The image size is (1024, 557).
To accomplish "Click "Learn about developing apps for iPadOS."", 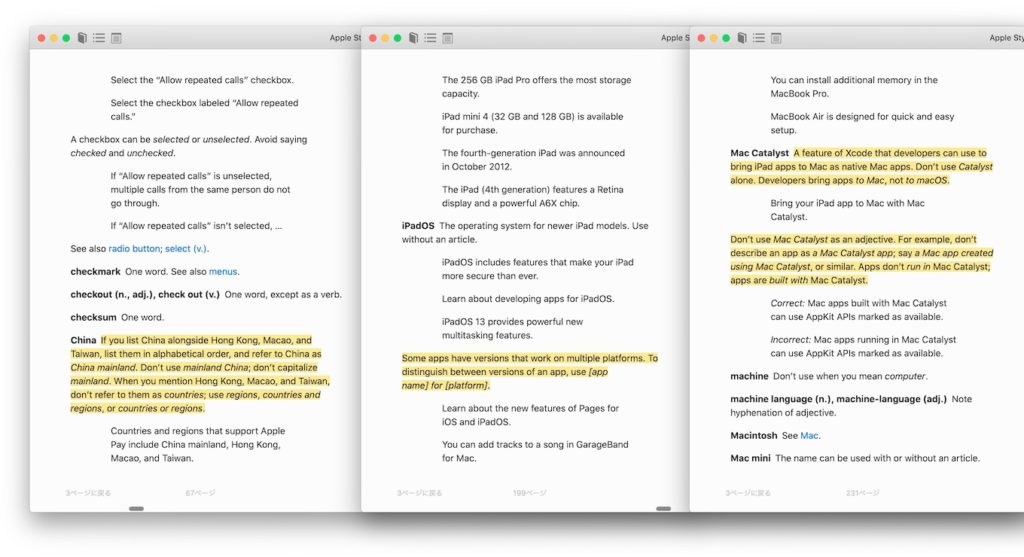I will tap(528, 299).
